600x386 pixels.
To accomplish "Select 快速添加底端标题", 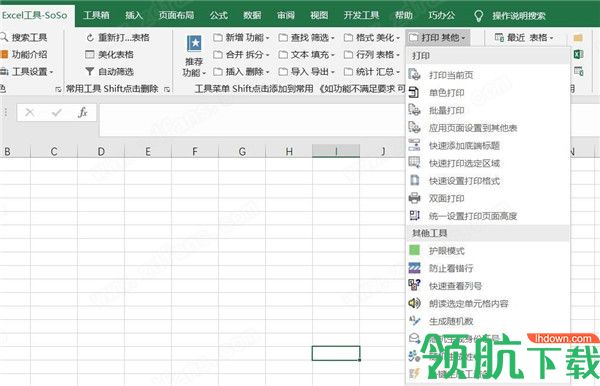I will click(488, 145).
